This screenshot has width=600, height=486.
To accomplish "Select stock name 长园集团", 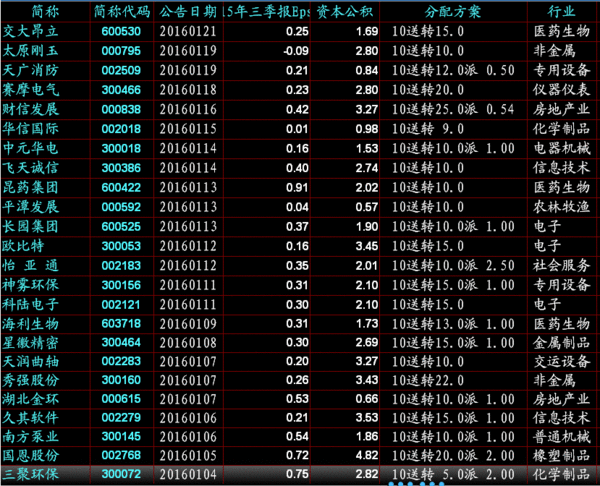I will click(30, 227).
